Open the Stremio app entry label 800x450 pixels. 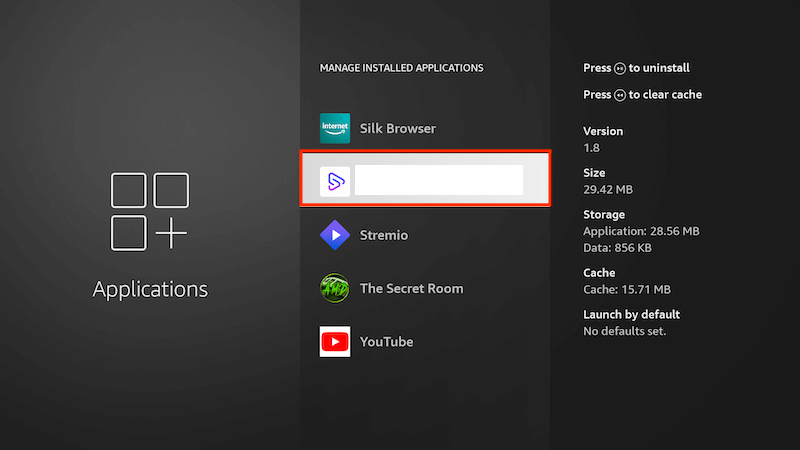tap(384, 235)
